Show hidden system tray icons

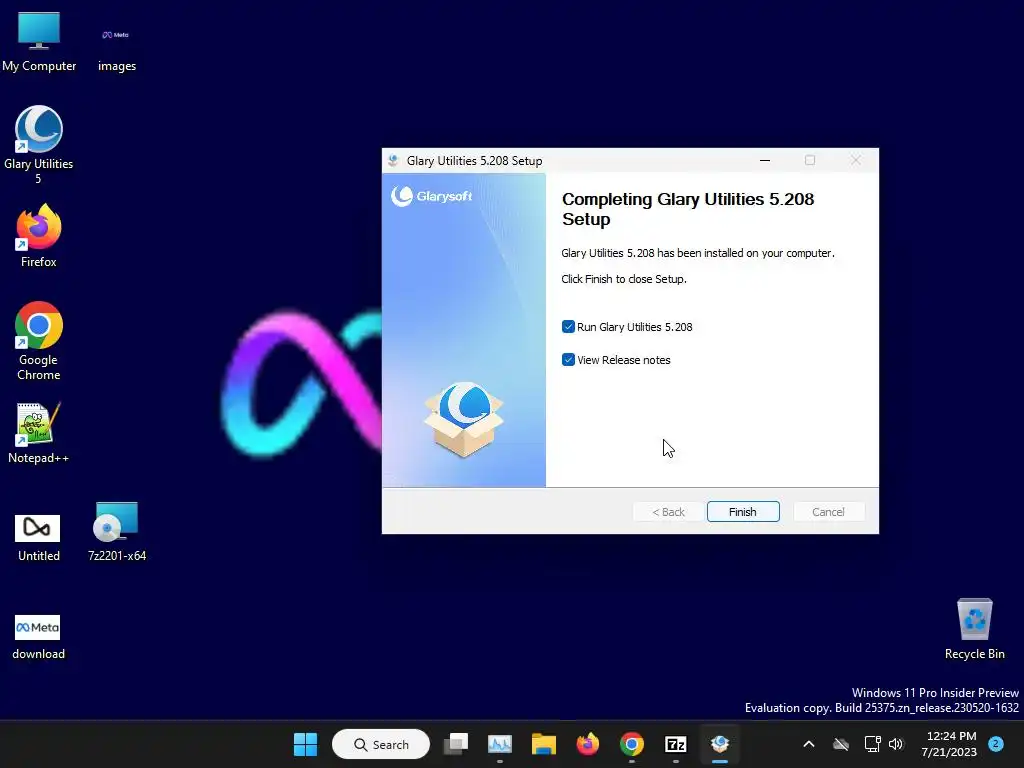[808, 744]
